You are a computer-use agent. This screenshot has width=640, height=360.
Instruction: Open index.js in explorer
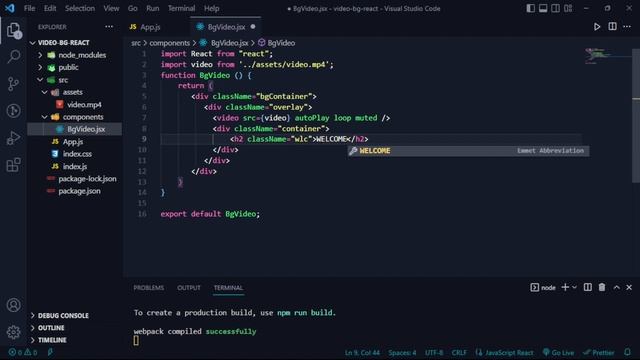pyautogui.click(x=75, y=167)
